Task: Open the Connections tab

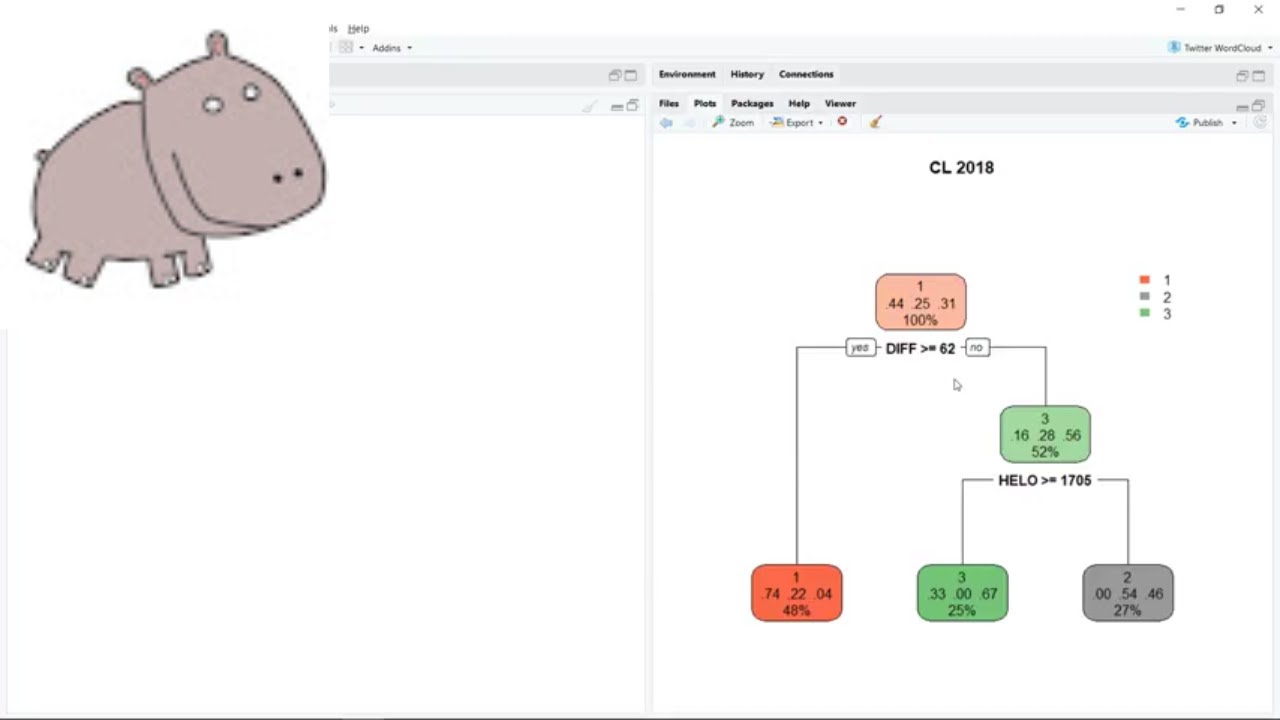Action: tap(806, 74)
